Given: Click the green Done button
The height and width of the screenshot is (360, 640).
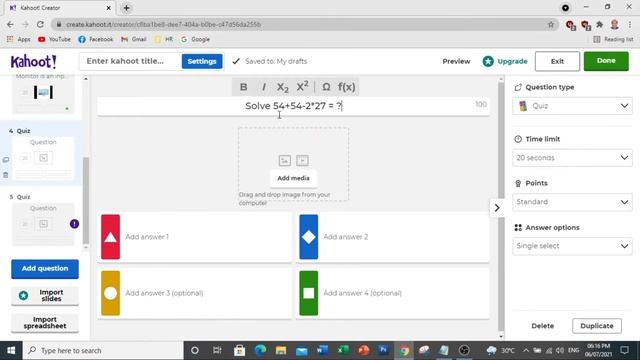Looking at the screenshot, I should click(606, 61).
